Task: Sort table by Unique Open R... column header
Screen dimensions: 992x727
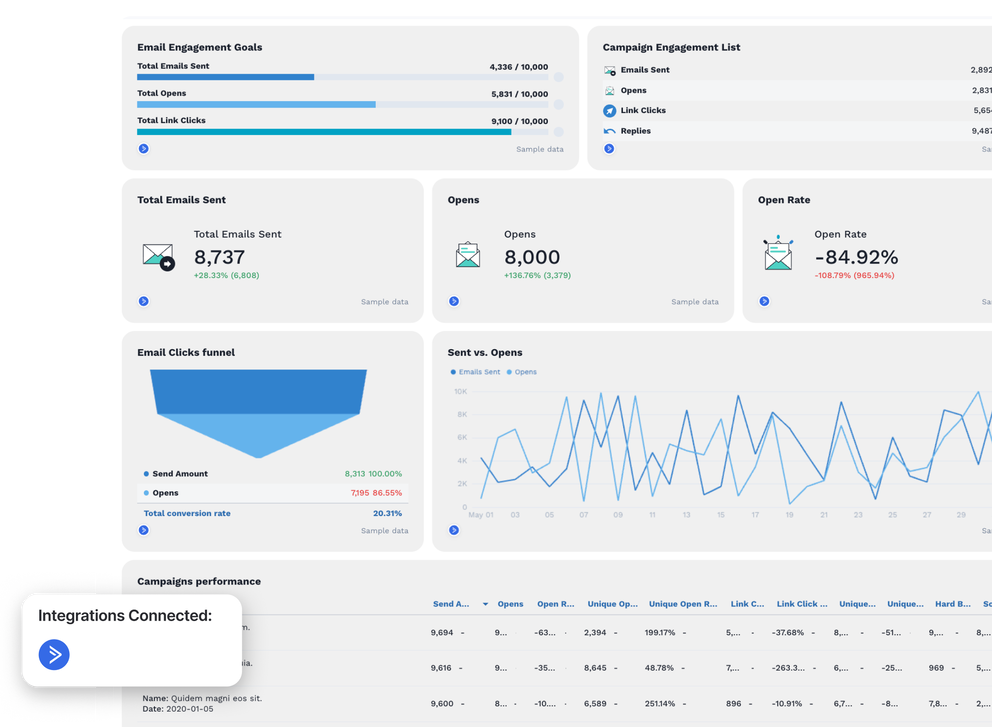Action: pyautogui.click(x=683, y=604)
